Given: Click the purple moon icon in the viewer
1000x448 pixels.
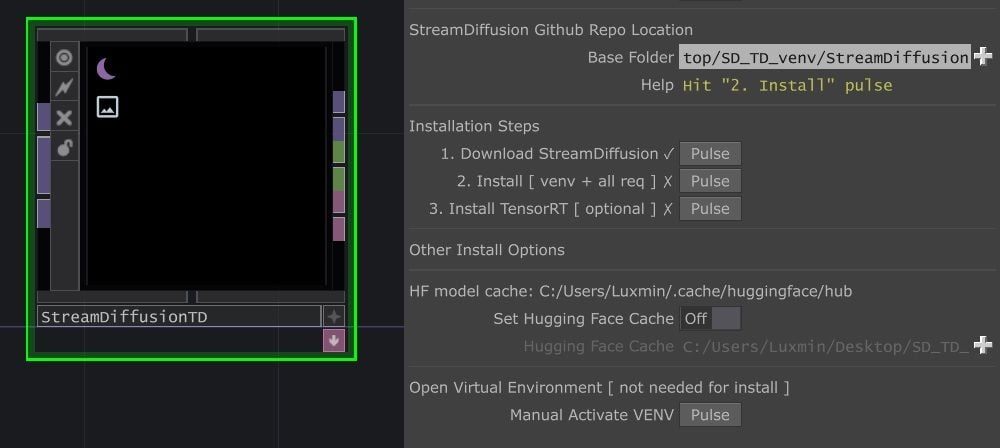Looking at the screenshot, I should [106, 68].
